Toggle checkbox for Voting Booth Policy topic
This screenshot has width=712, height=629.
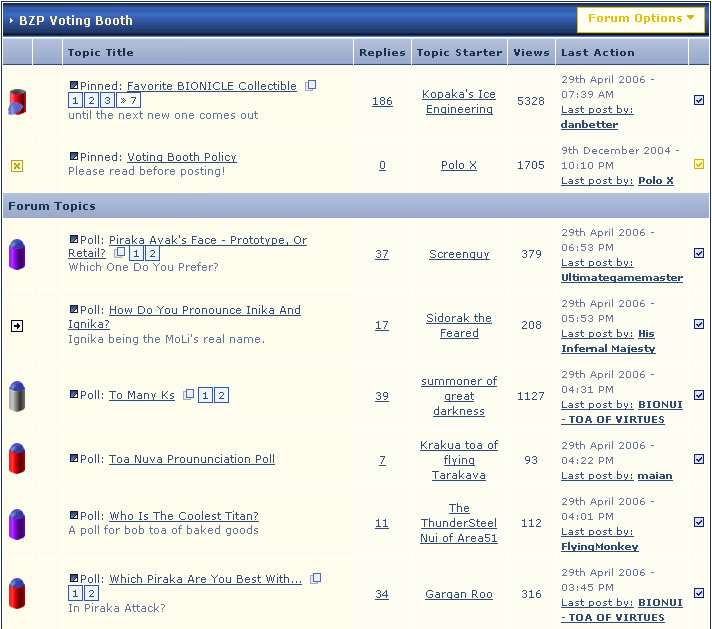pos(699,164)
